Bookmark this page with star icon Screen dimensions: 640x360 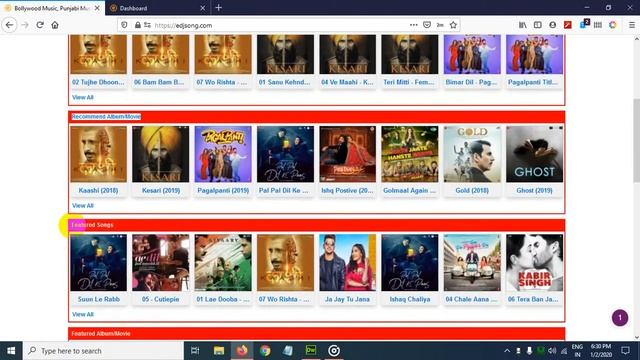point(453,25)
